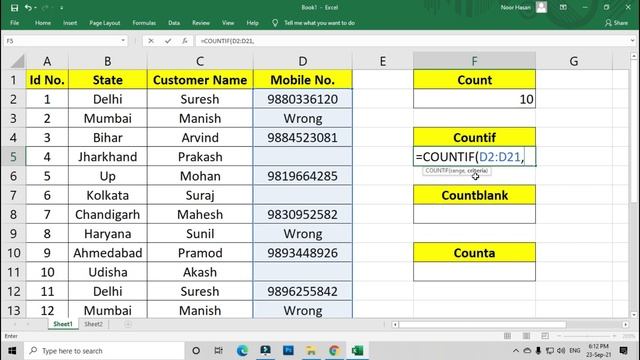Switch to Page Break Preview icon
Image resolution: width=640 pixels, height=360 pixels.
545,336
